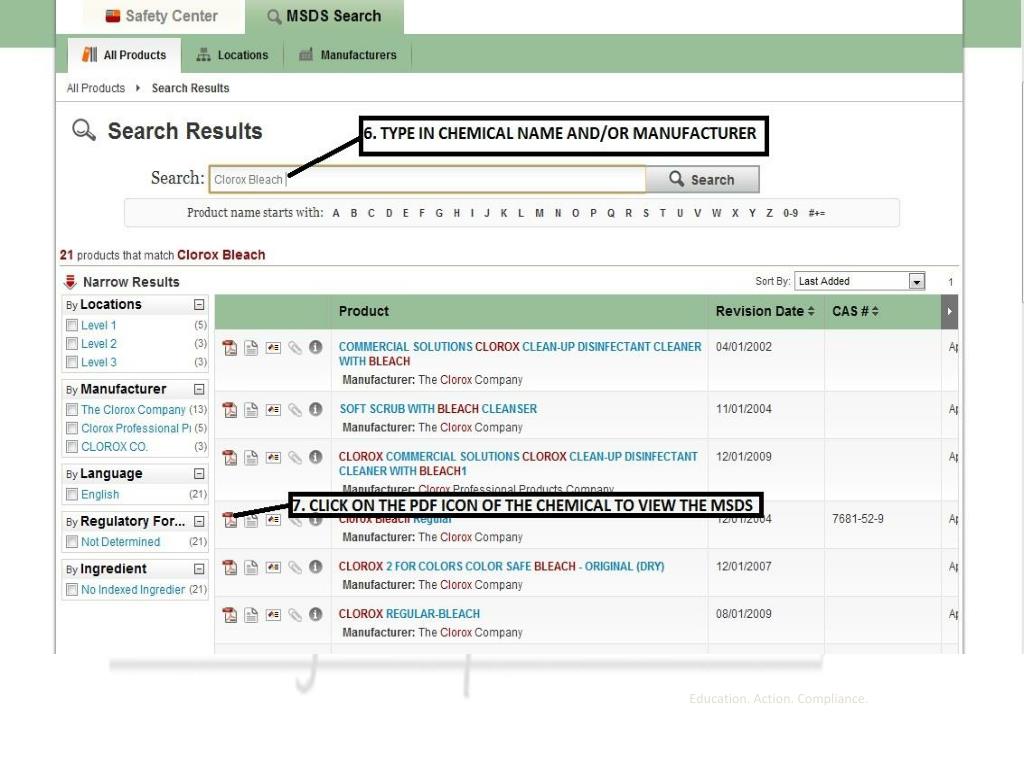Click paperclip attachment icon for Clorox Regular-Bleach row

pos(295,615)
